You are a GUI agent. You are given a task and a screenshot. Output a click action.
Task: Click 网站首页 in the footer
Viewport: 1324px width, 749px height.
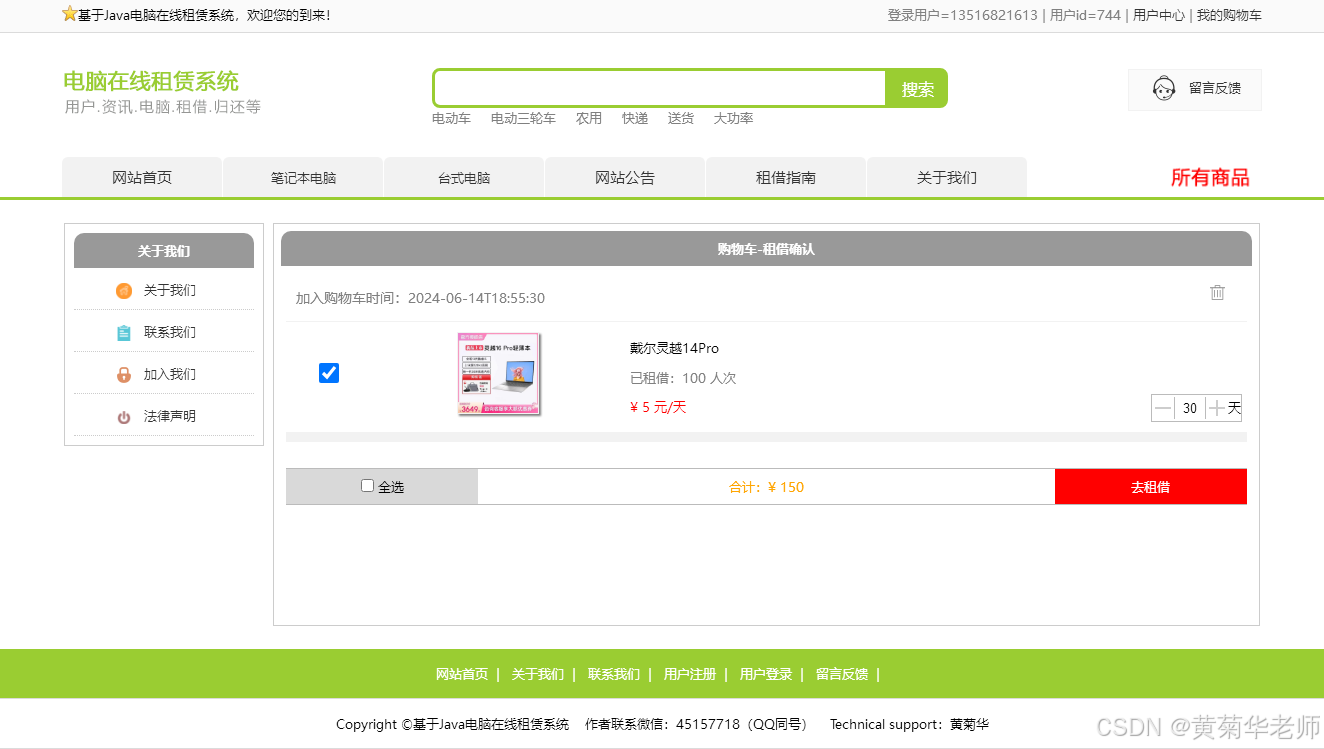(462, 674)
